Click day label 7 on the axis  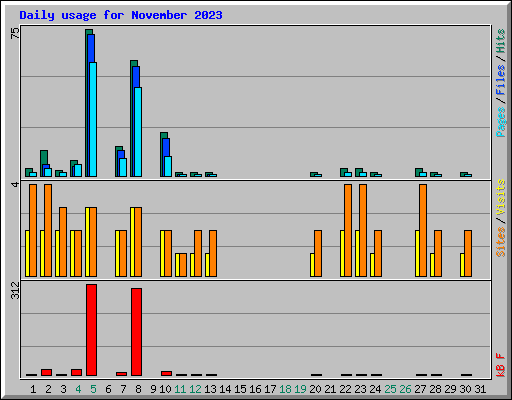pyautogui.click(x=123, y=389)
